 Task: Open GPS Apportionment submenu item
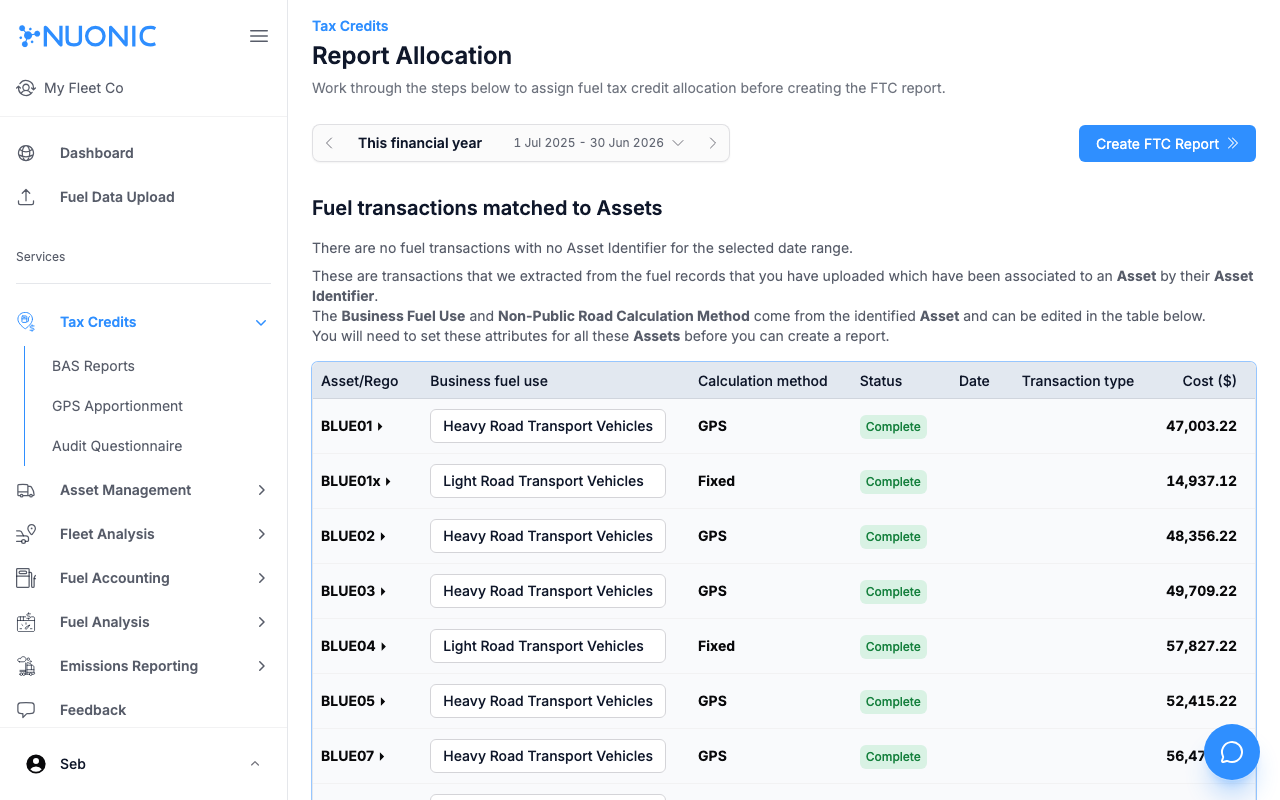point(117,406)
